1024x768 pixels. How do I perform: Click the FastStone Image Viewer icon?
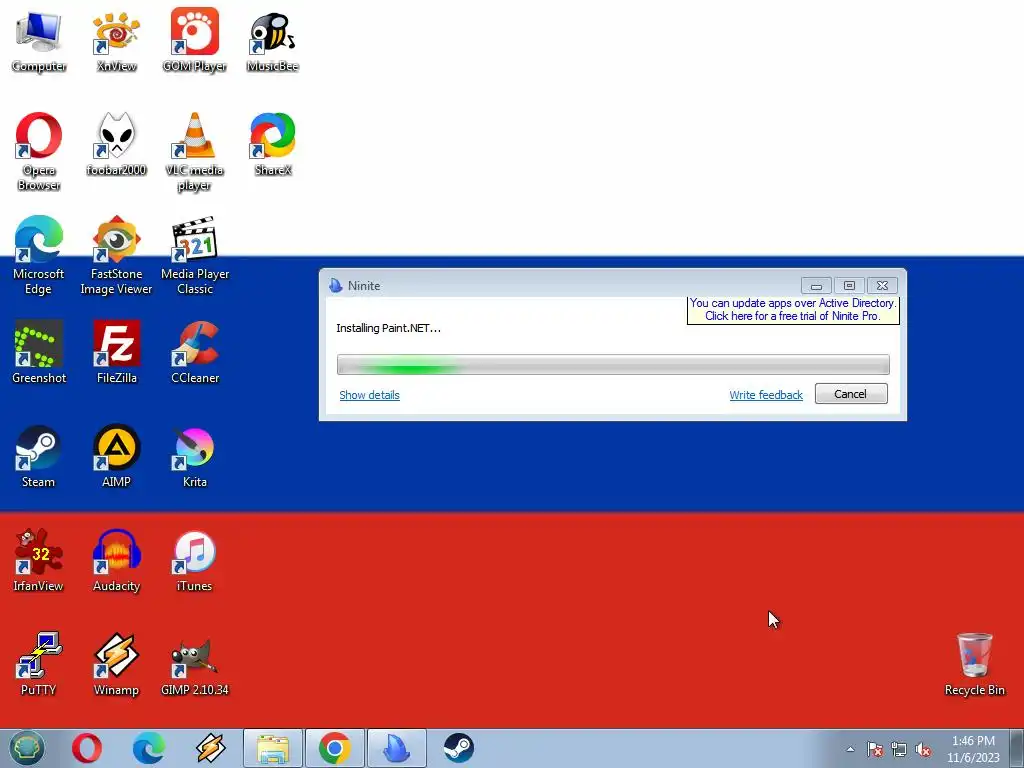tap(116, 255)
